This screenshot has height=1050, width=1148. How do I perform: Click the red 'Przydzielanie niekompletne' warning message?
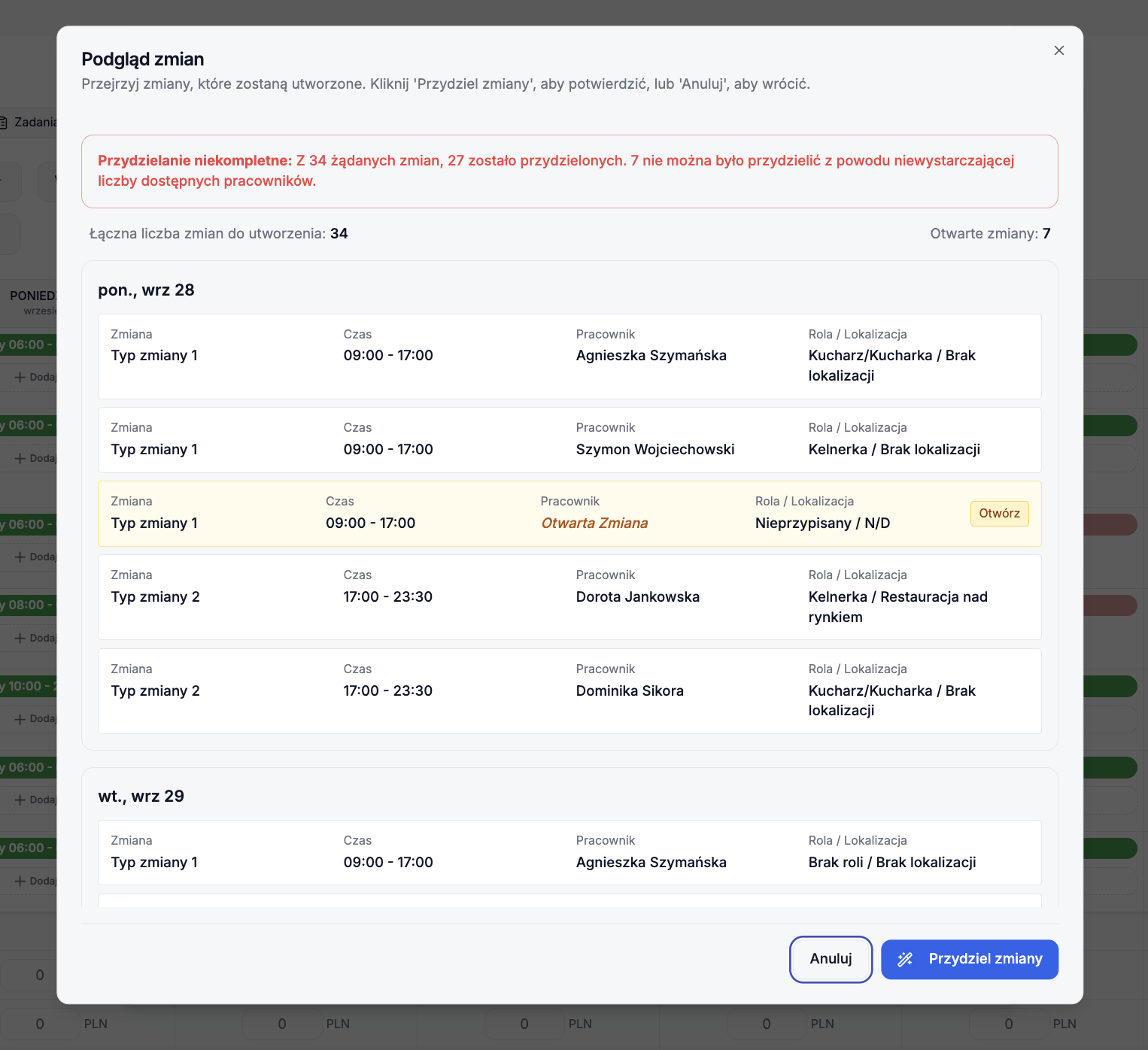point(569,171)
